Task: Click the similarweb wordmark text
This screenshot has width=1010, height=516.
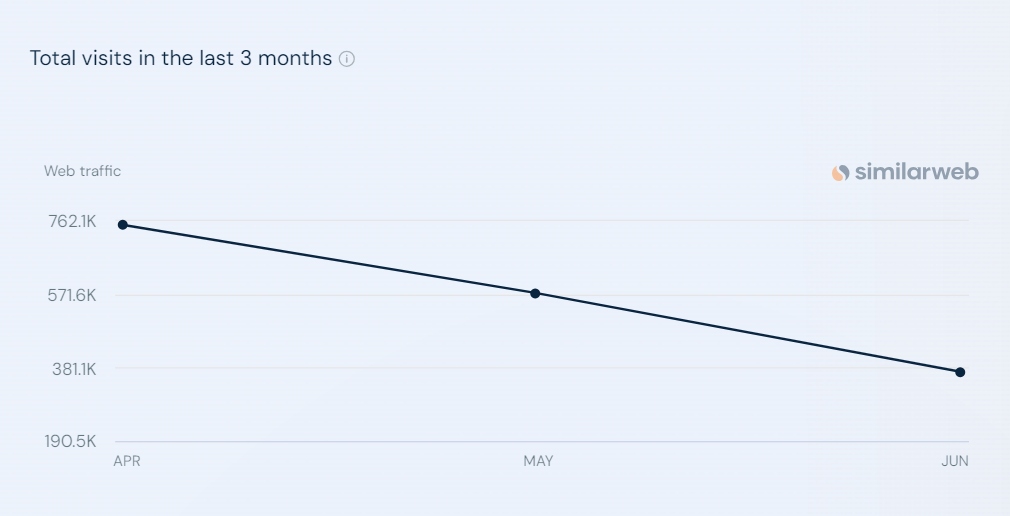Action: [x=917, y=172]
